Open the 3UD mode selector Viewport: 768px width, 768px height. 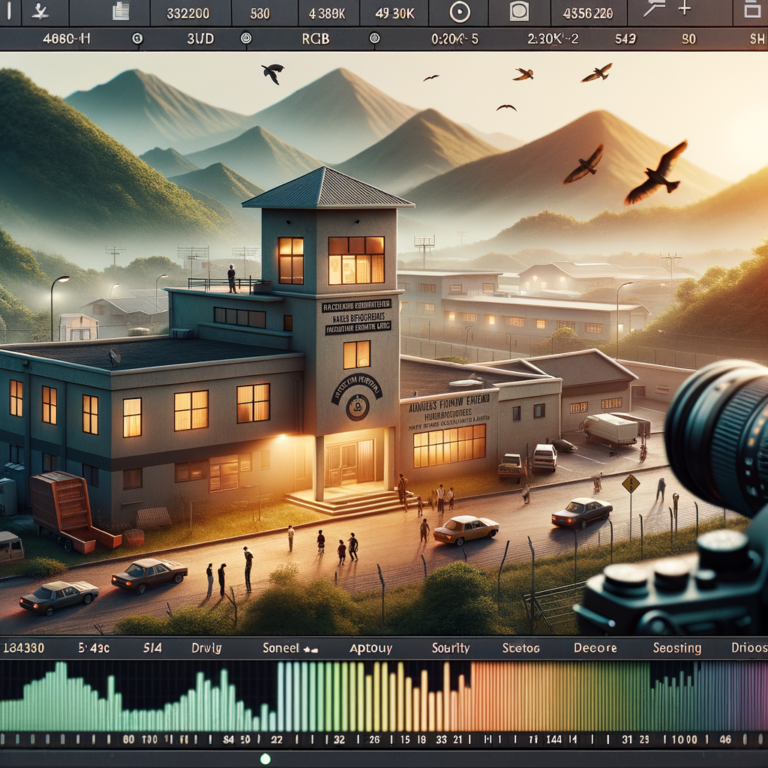coord(201,39)
